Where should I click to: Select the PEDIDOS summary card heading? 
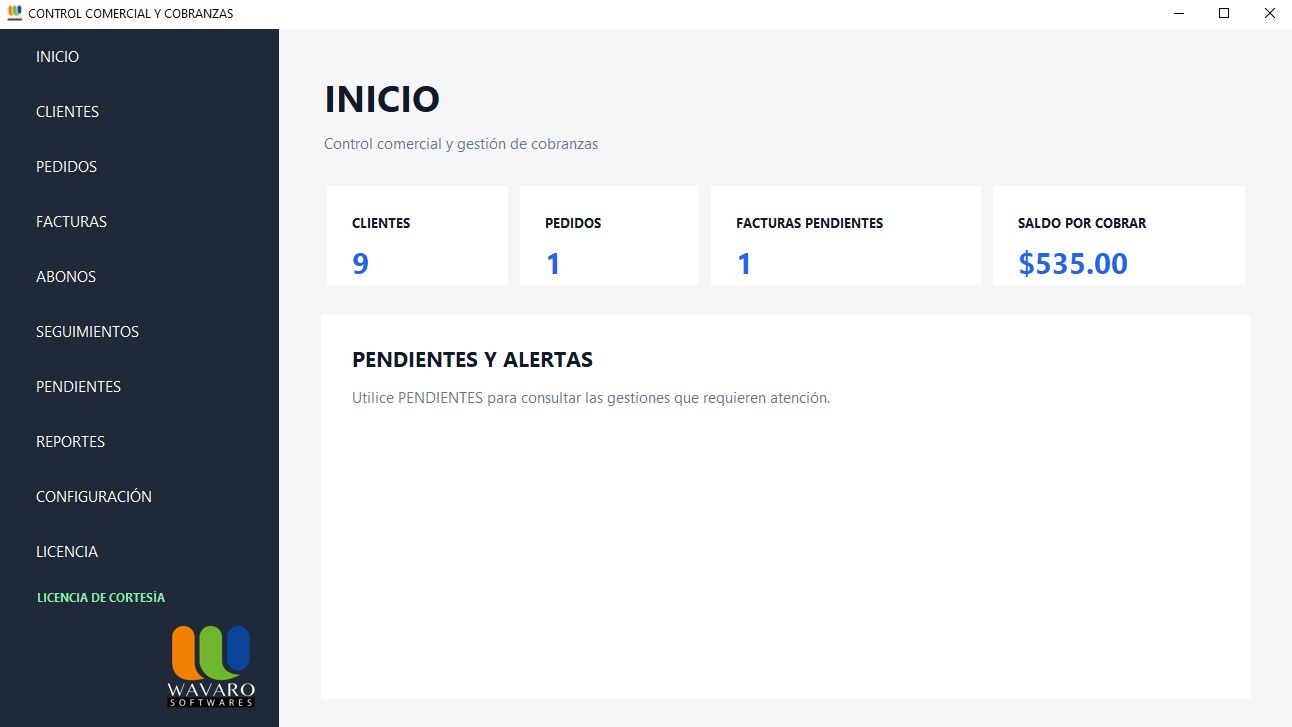click(x=573, y=223)
